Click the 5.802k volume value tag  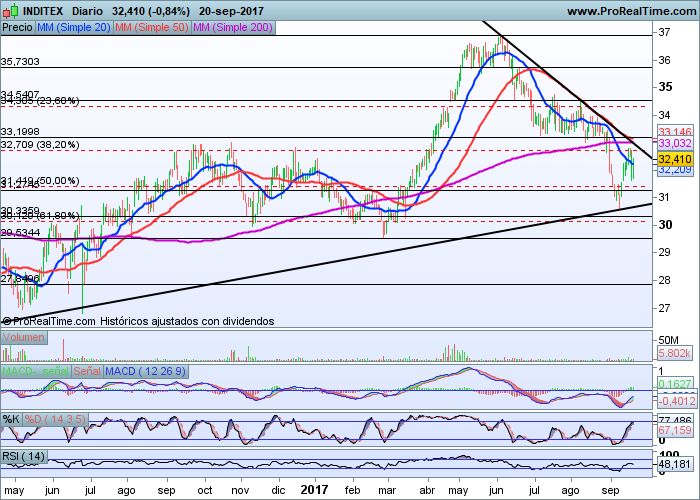tap(675, 353)
